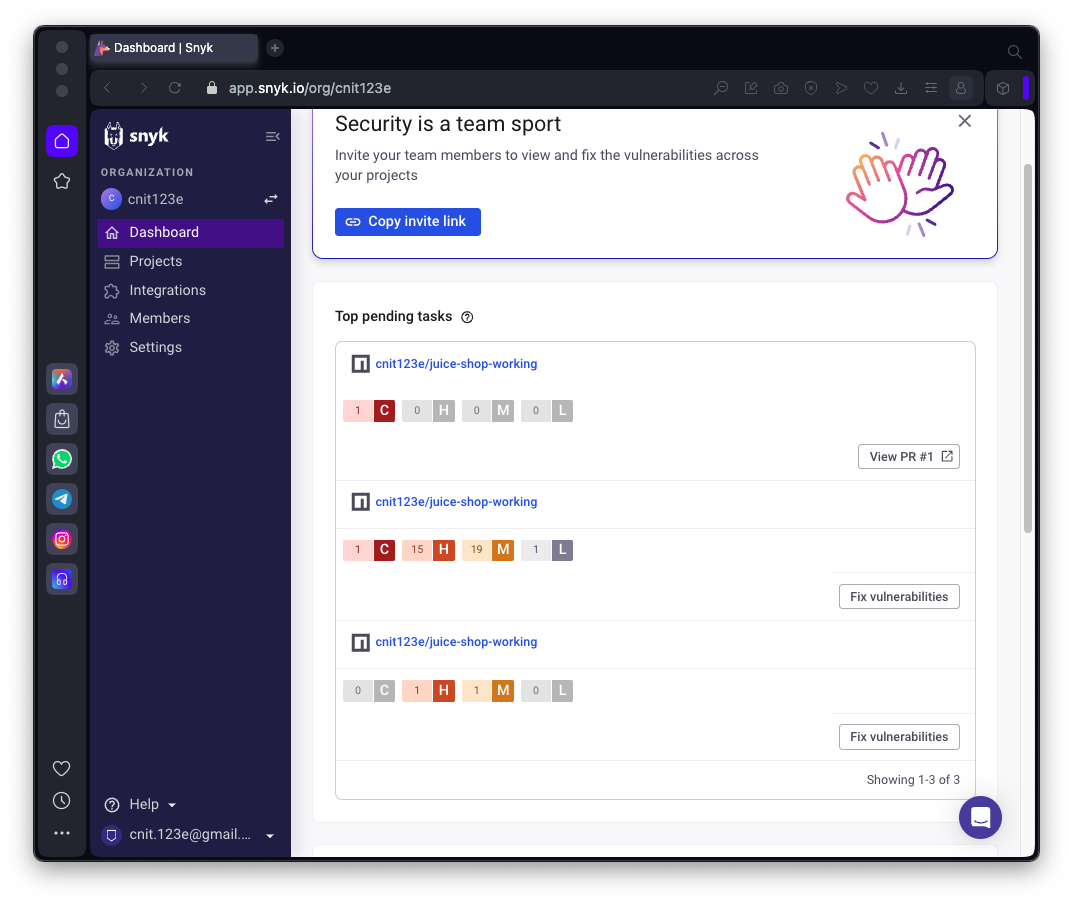Open second cnit123e/juice-shop-working link with 15 high
The height and width of the screenshot is (903, 1073).
point(456,502)
